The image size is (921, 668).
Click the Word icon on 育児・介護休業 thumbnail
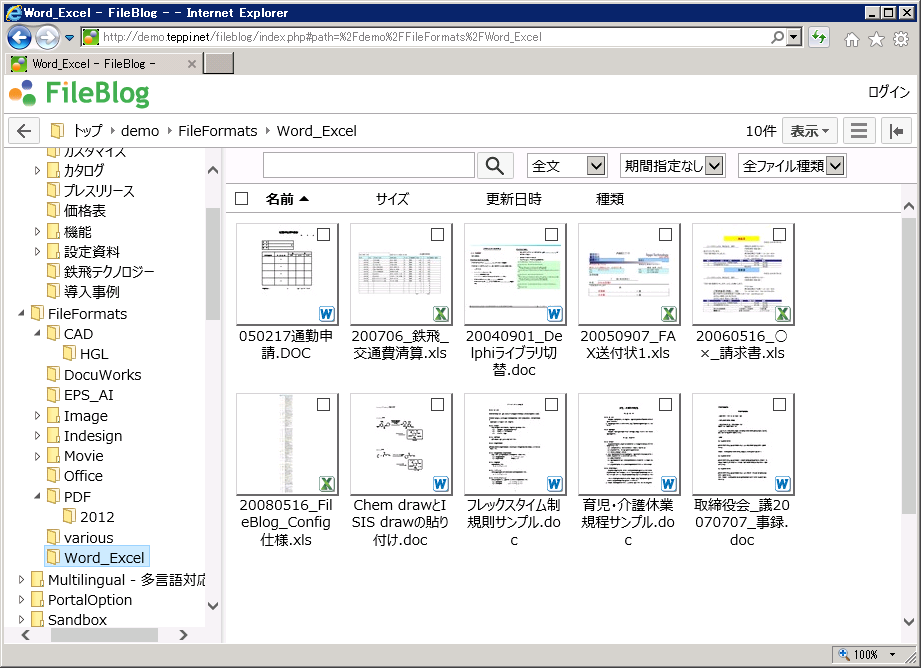[x=668, y=484]
